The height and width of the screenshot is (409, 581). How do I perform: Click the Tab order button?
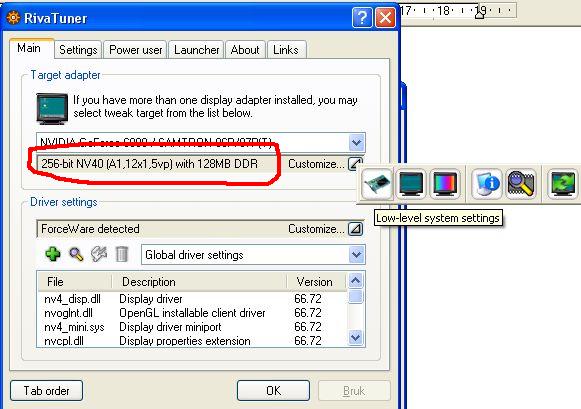point(47,390)
